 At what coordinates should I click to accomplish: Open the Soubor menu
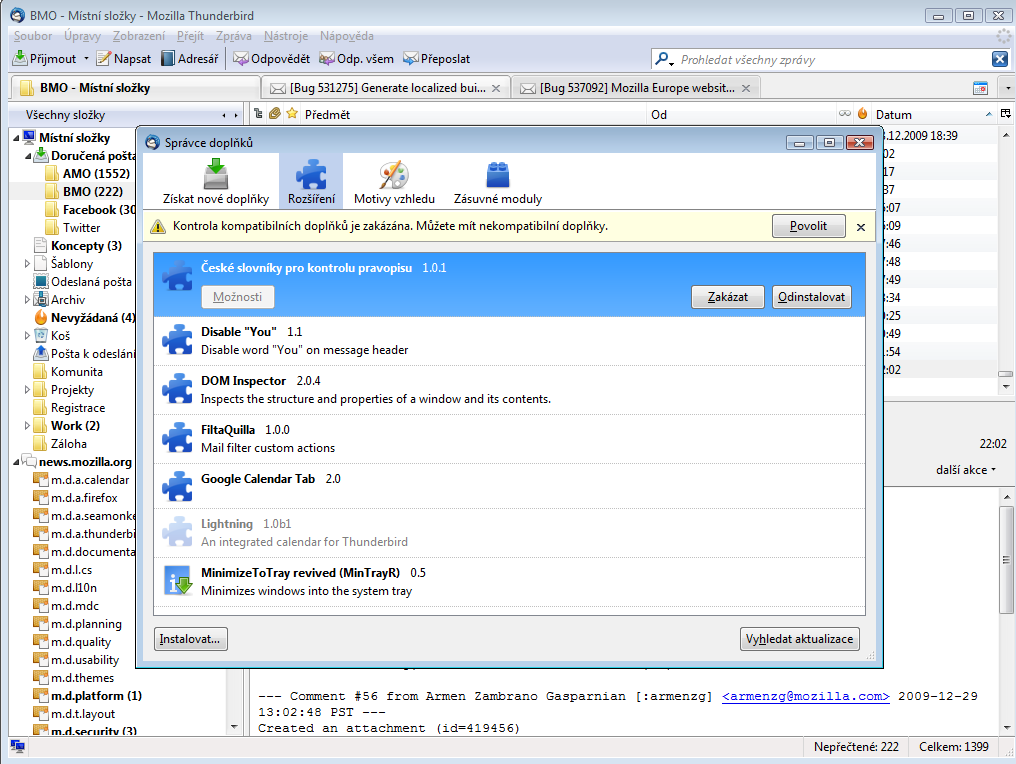tap(32, 36)
